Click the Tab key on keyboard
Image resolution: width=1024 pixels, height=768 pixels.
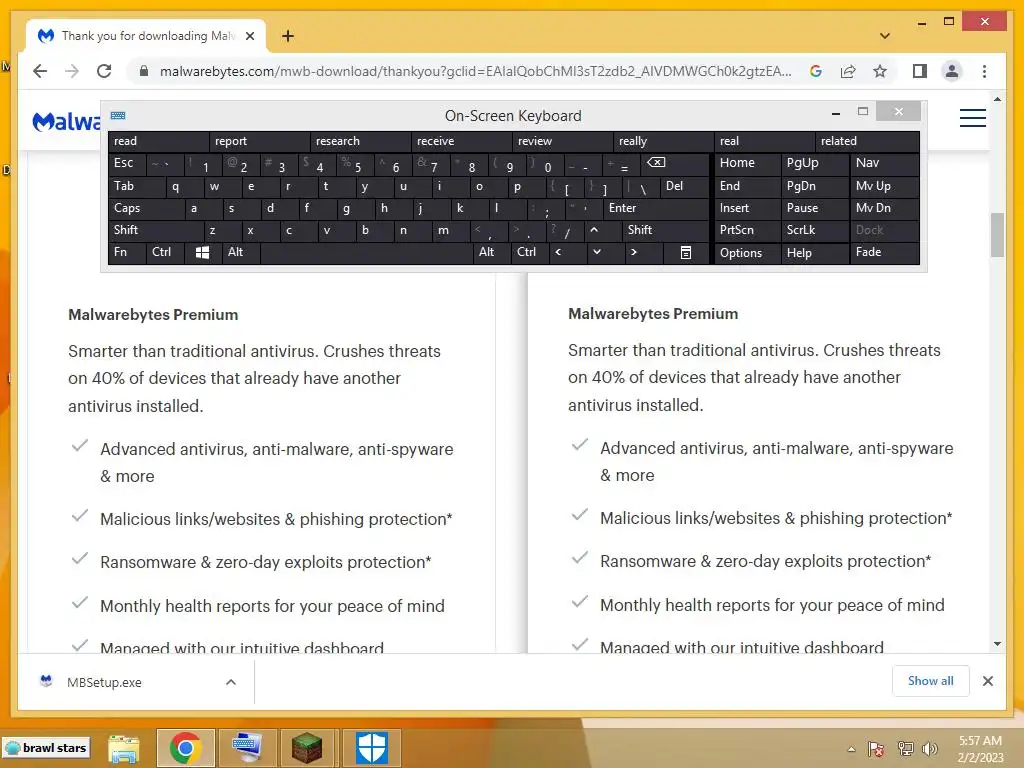[x=136, y=187]
